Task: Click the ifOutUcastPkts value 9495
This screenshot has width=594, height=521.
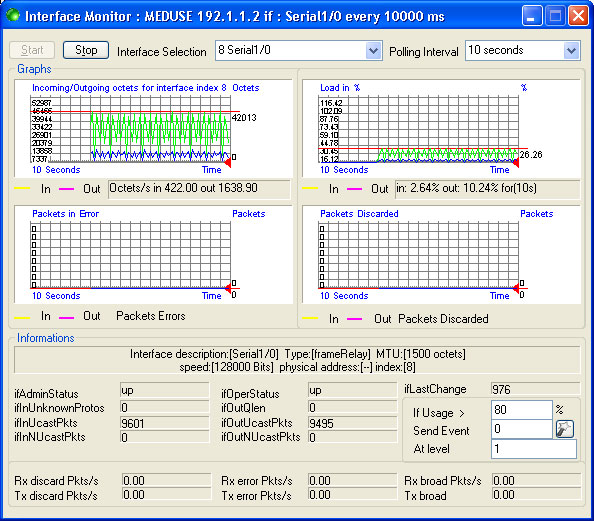Action: click(352, 423)
